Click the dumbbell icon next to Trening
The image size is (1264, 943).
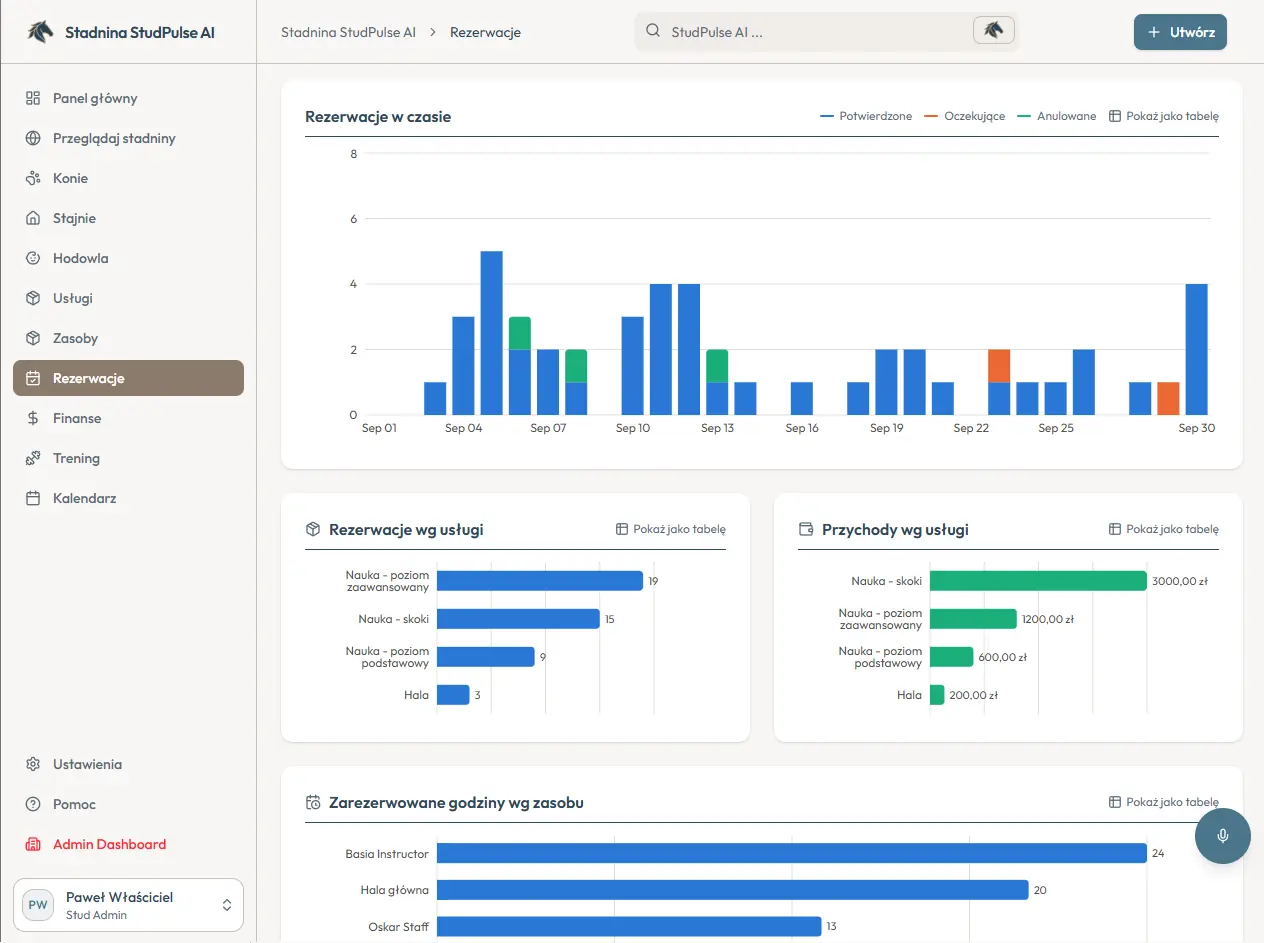[x=33, y=458]
